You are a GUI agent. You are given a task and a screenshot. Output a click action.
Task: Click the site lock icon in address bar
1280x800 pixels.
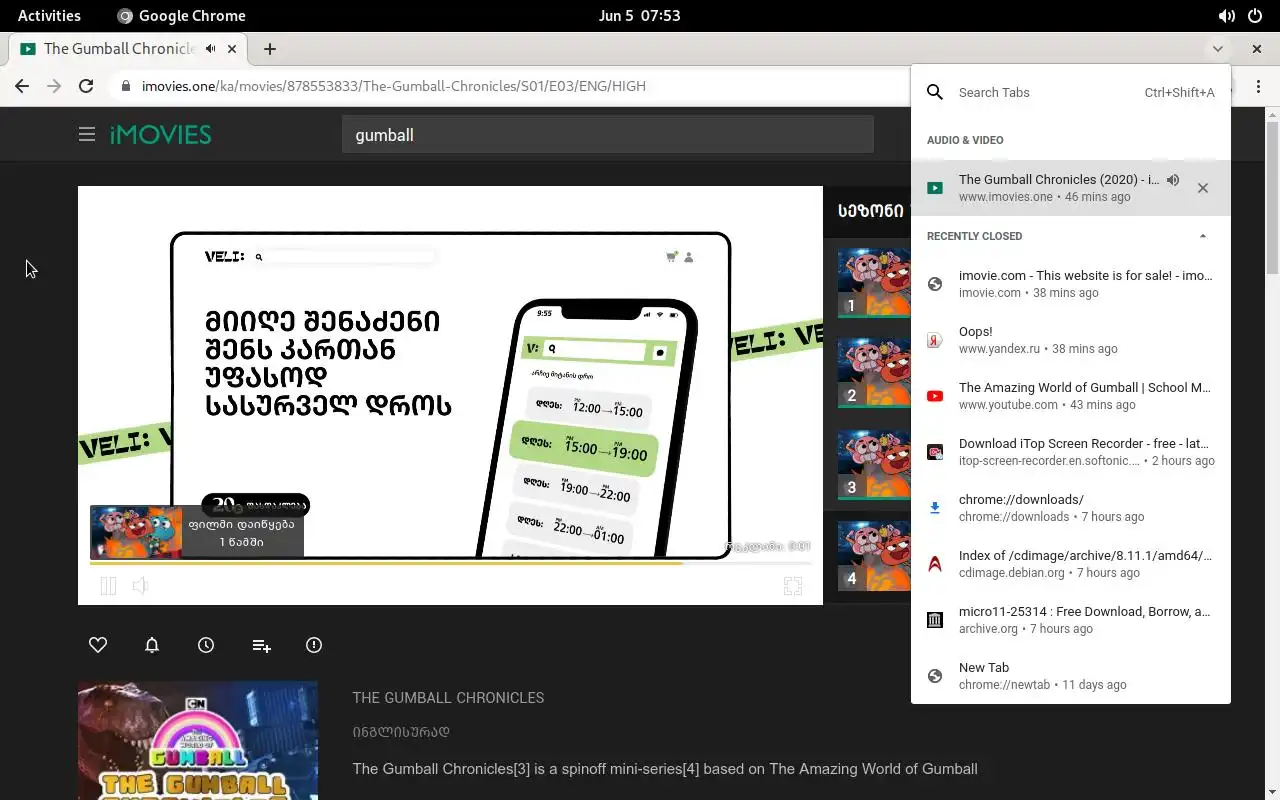pyautogui.click(x=125, y=86)
